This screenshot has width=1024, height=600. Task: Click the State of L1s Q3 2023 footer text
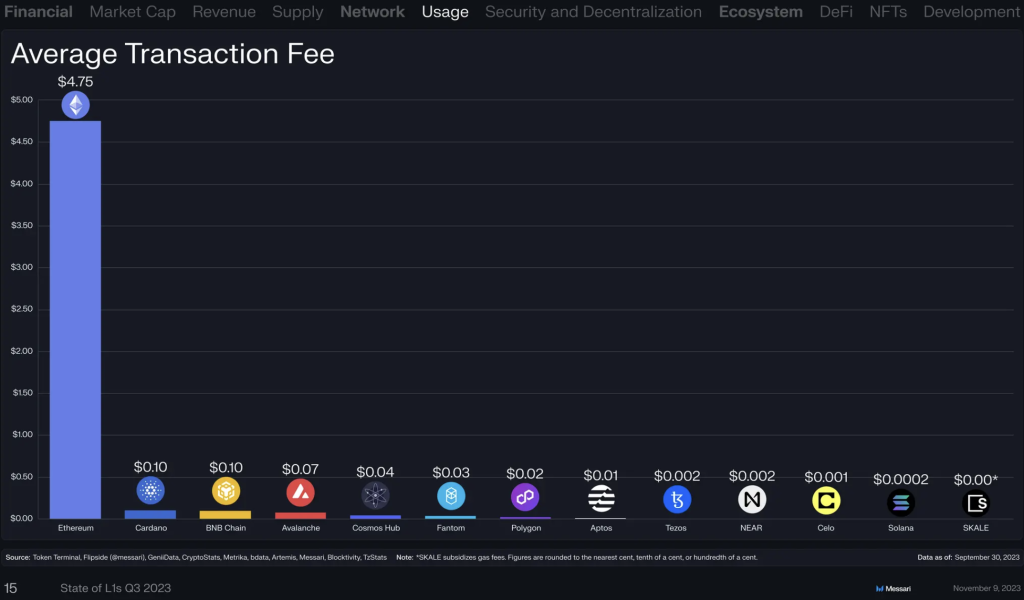116,588
